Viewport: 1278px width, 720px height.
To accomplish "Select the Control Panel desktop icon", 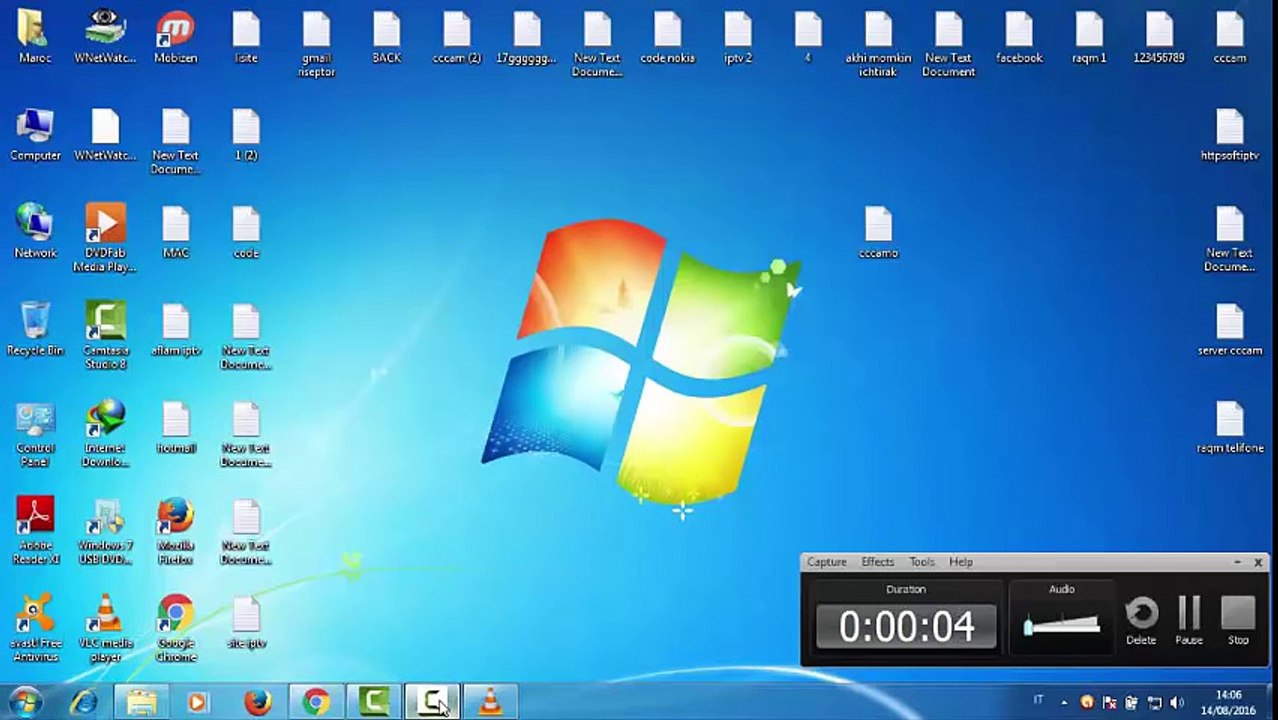I will (35, 434).
